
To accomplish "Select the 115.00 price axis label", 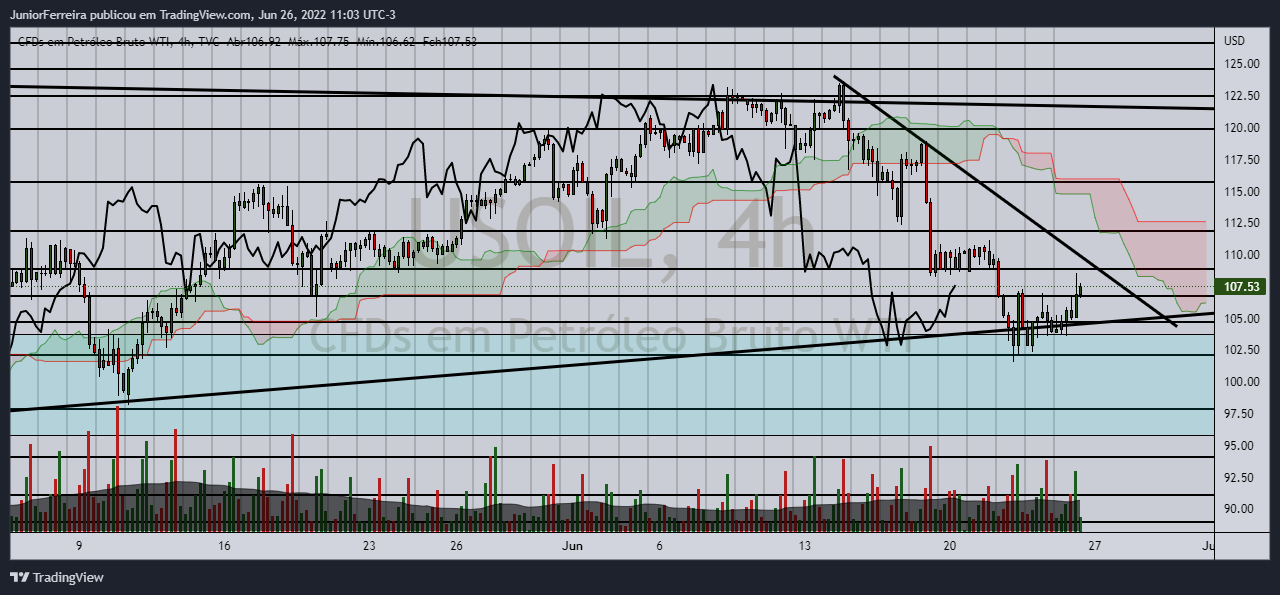I will click(1241, 191).
